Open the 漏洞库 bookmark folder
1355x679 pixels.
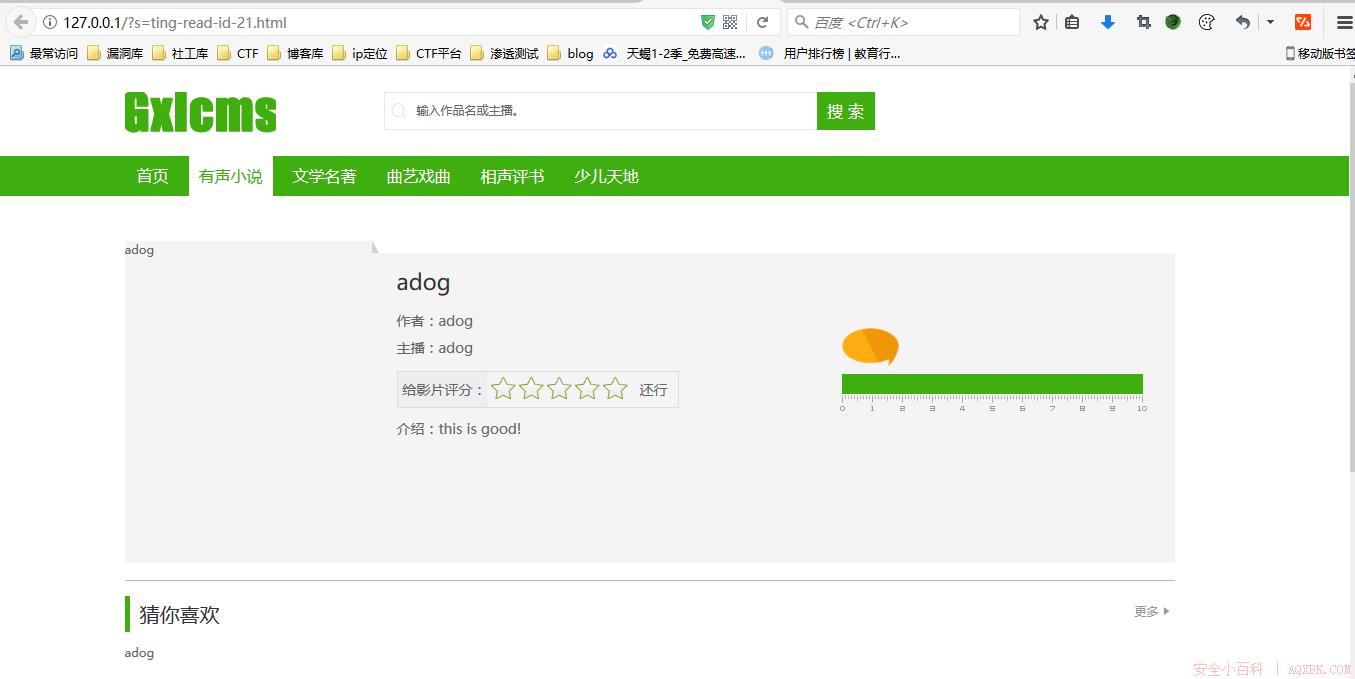115,53
